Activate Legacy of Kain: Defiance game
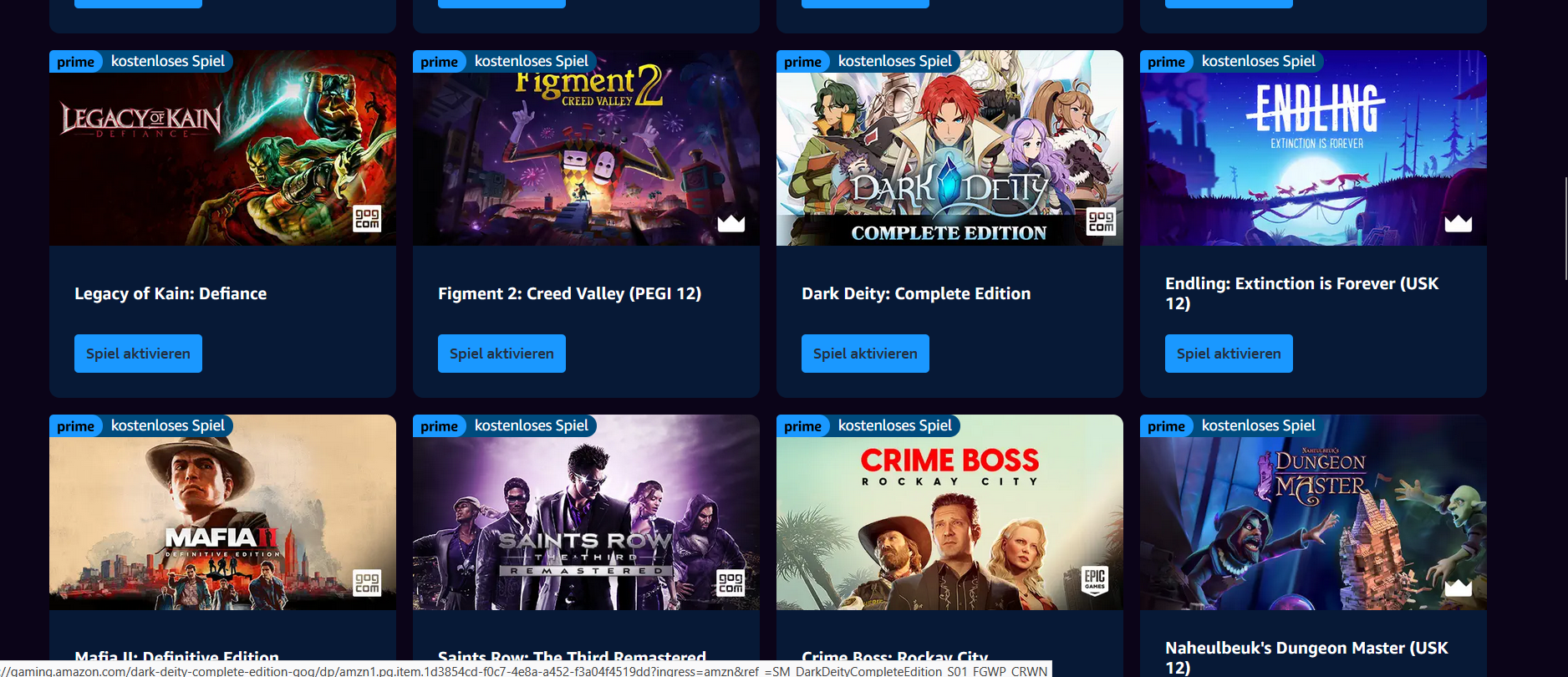This screenshot has width=1568, height=677. point(138,354)
